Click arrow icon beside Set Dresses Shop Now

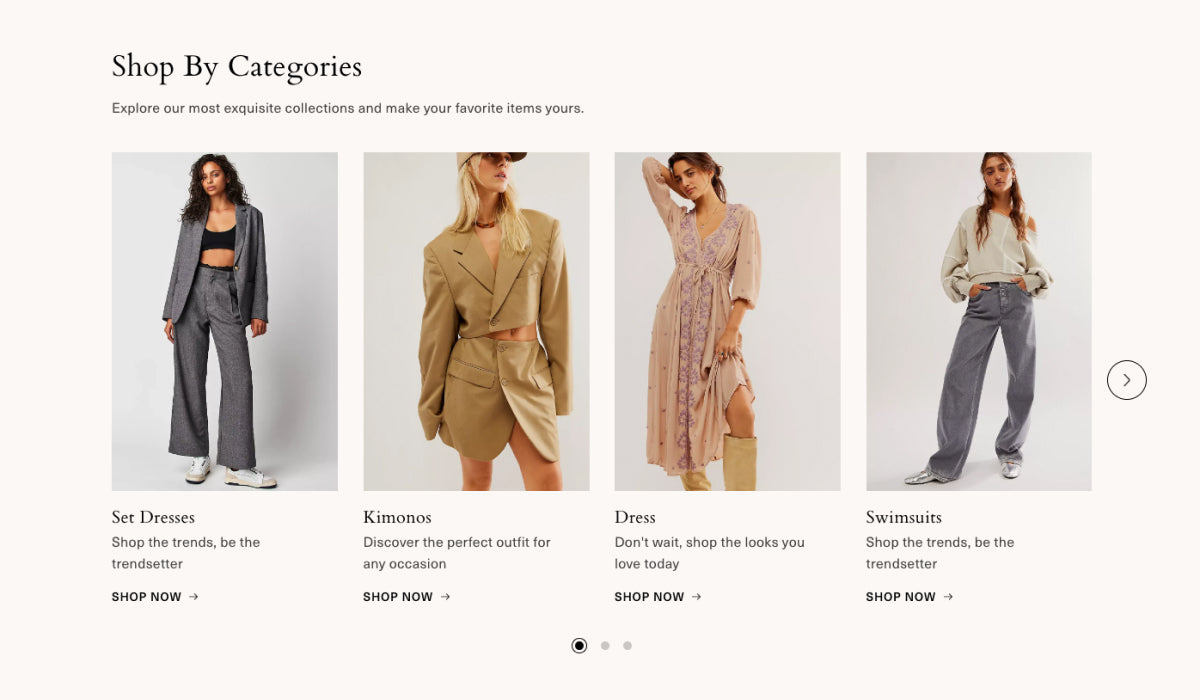(194, 597)
